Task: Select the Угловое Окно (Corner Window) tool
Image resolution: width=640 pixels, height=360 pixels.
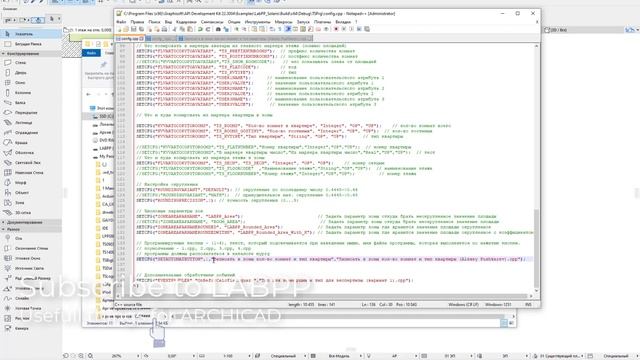Action: point(31,258)
